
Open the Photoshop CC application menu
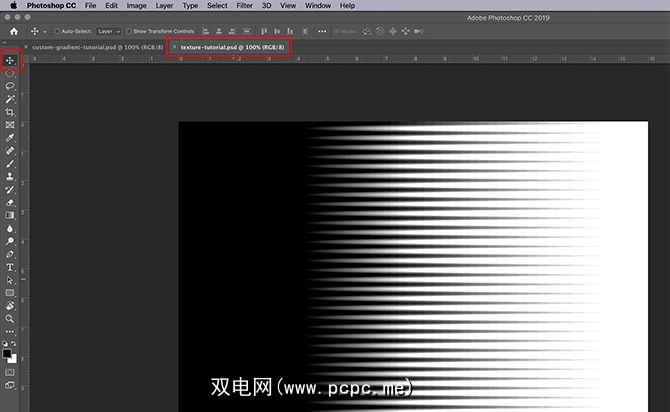tap(51, 6)
